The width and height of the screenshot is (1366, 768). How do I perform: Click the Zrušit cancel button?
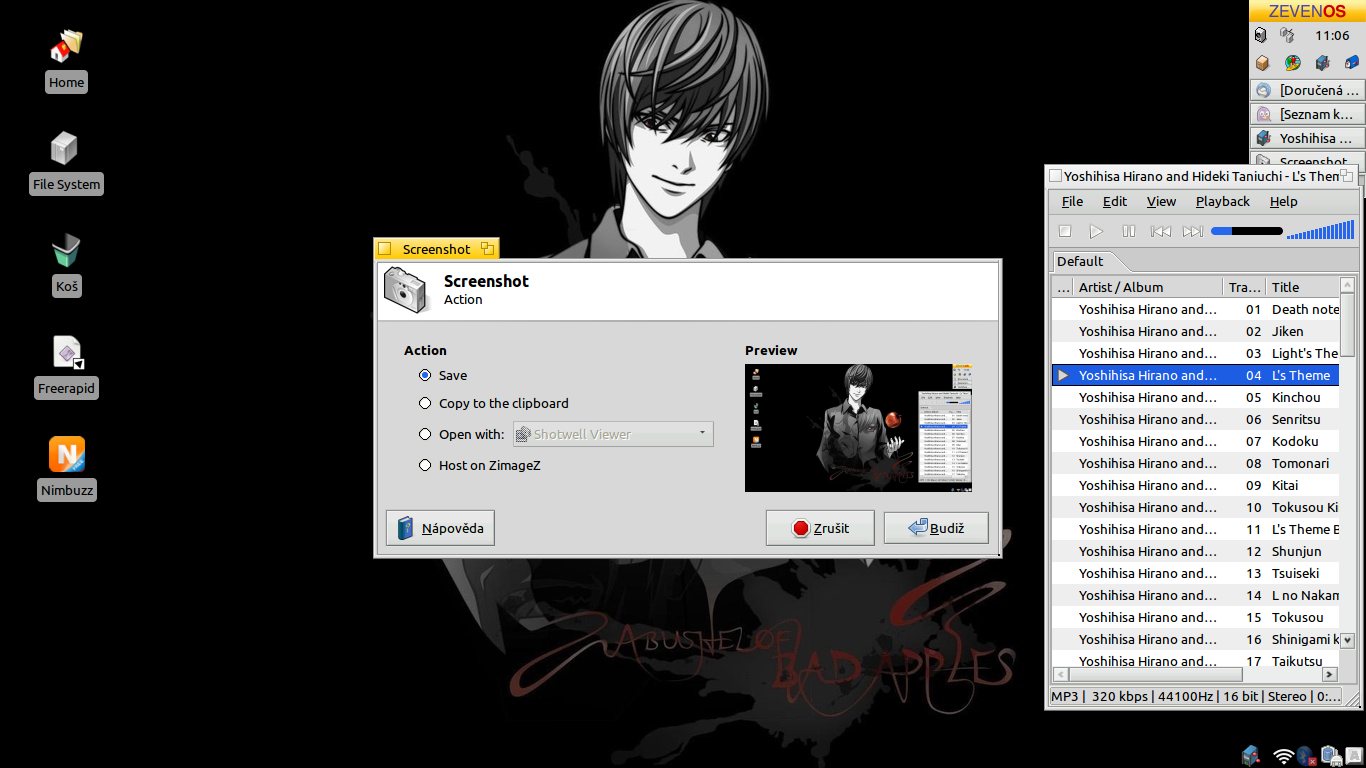pos(820,528)
